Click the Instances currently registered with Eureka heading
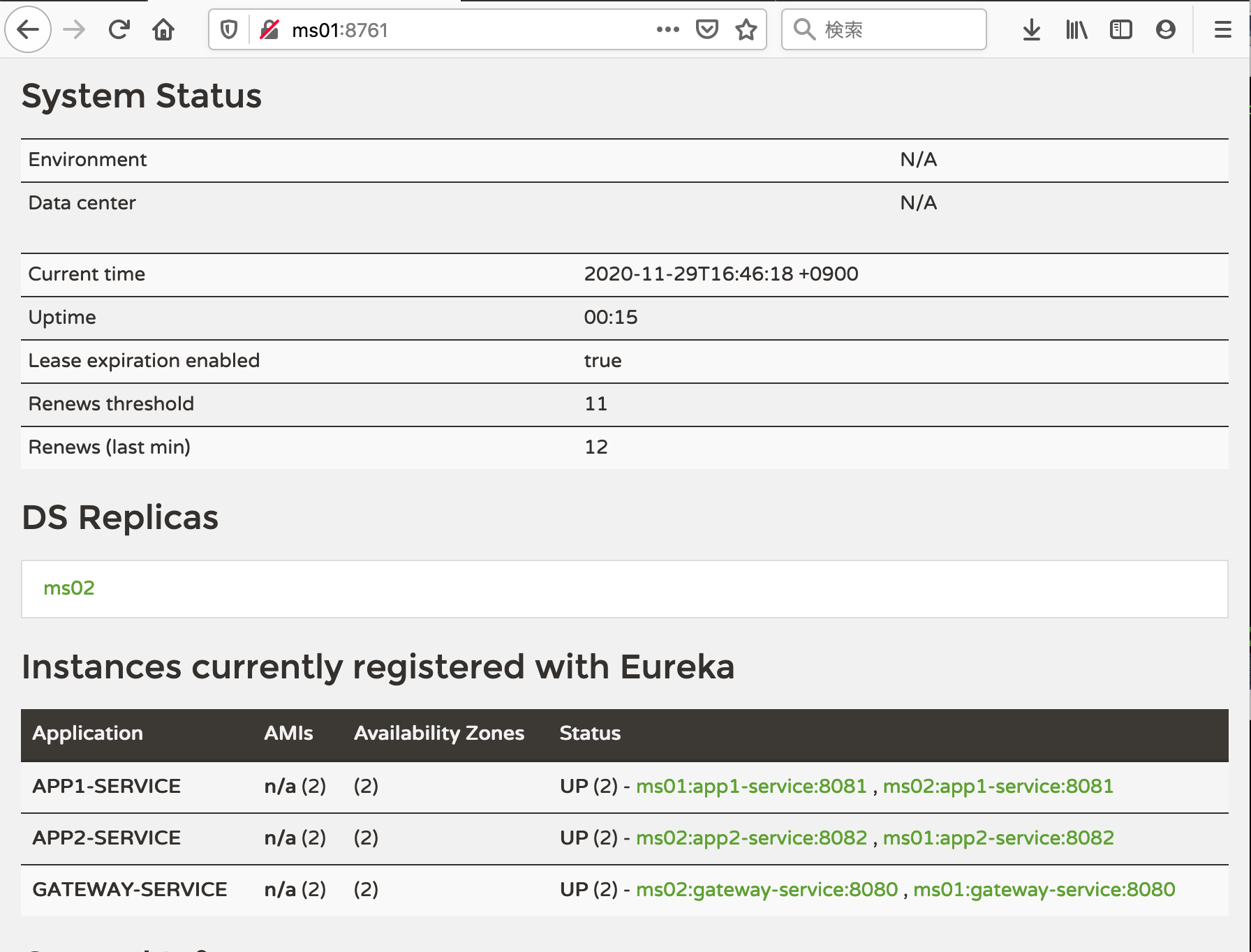The image size is (1251, 952). tap(378, 667)
